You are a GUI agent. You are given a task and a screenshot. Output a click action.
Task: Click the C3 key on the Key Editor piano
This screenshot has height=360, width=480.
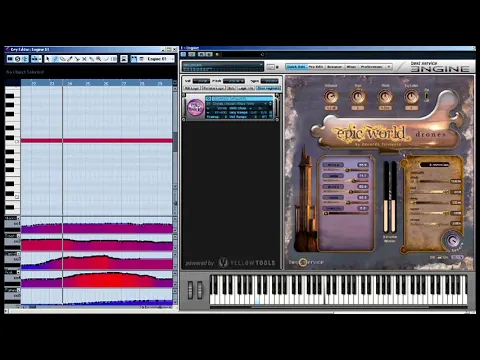12,142
